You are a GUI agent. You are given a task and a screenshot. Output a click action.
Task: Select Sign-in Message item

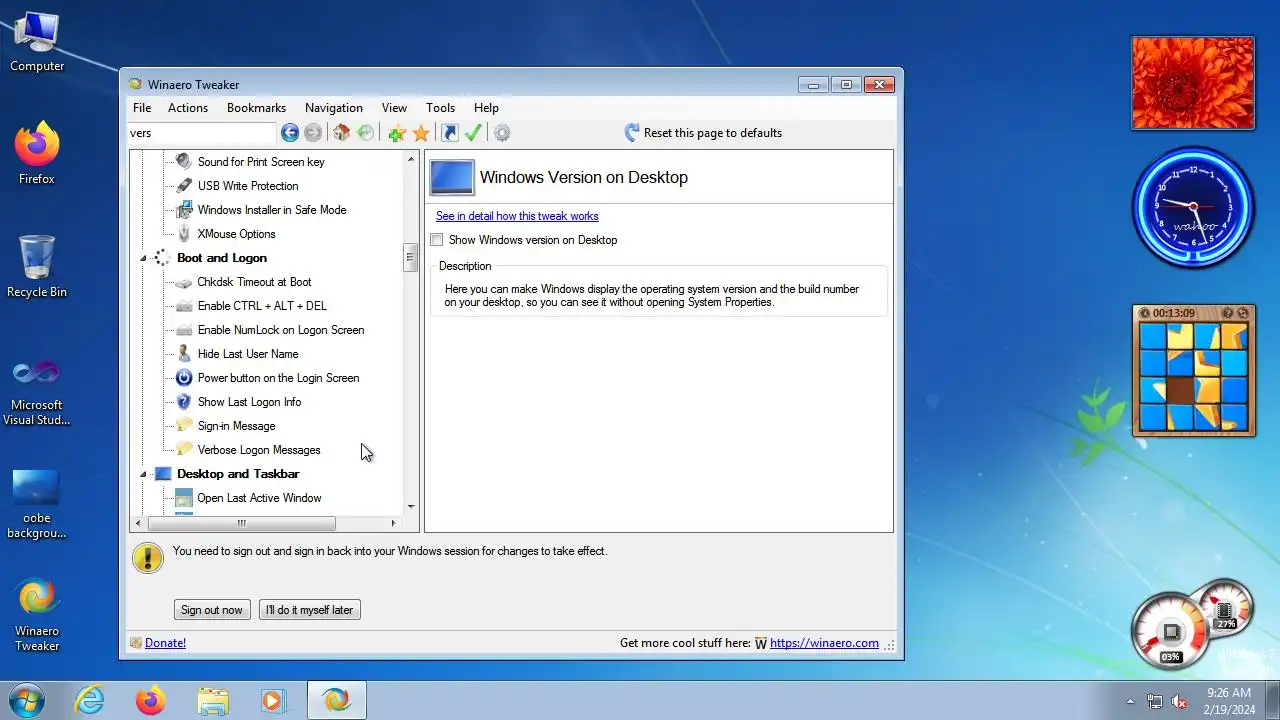click(x=236, y=426)
